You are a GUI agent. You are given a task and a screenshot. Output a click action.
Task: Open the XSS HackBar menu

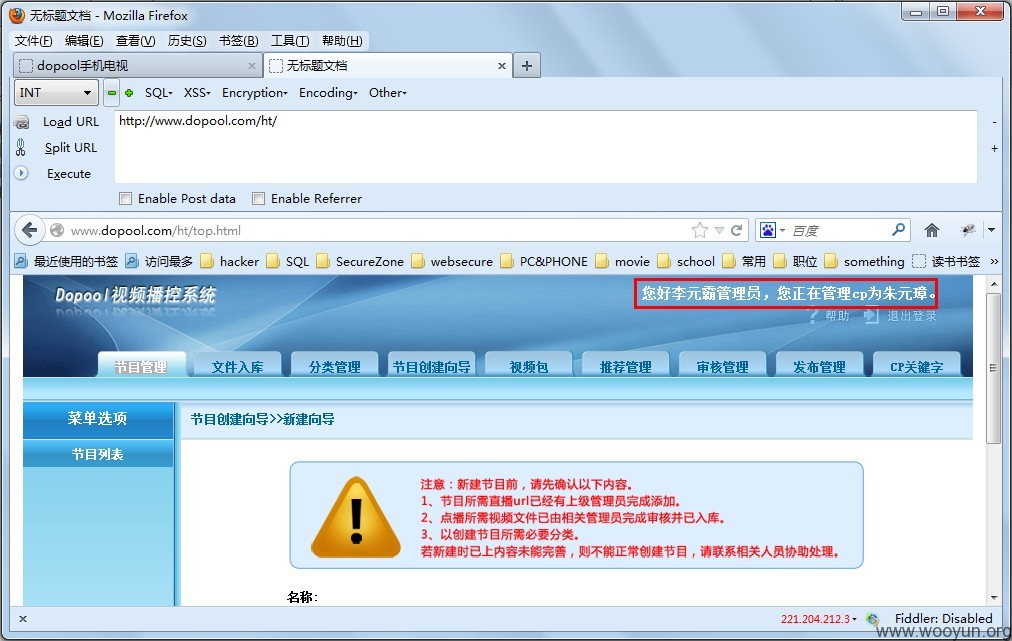[x=197, y=93]
